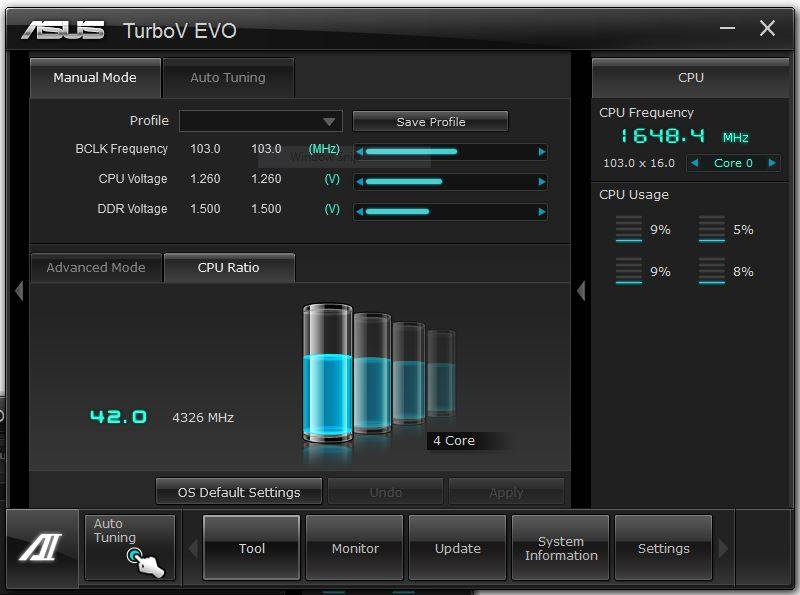Image resolution: width=800 pixels, height=595 pixels.
Task: Close the TurboV EVO window
Action: [767, 28]
